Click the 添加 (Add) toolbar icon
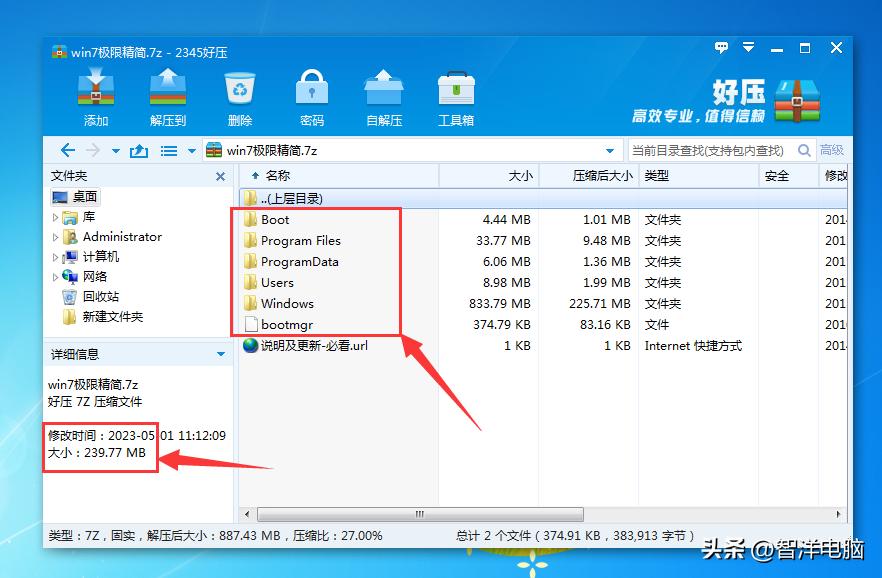The width and height of the screenshot is (882, 578). click(95, 95)
